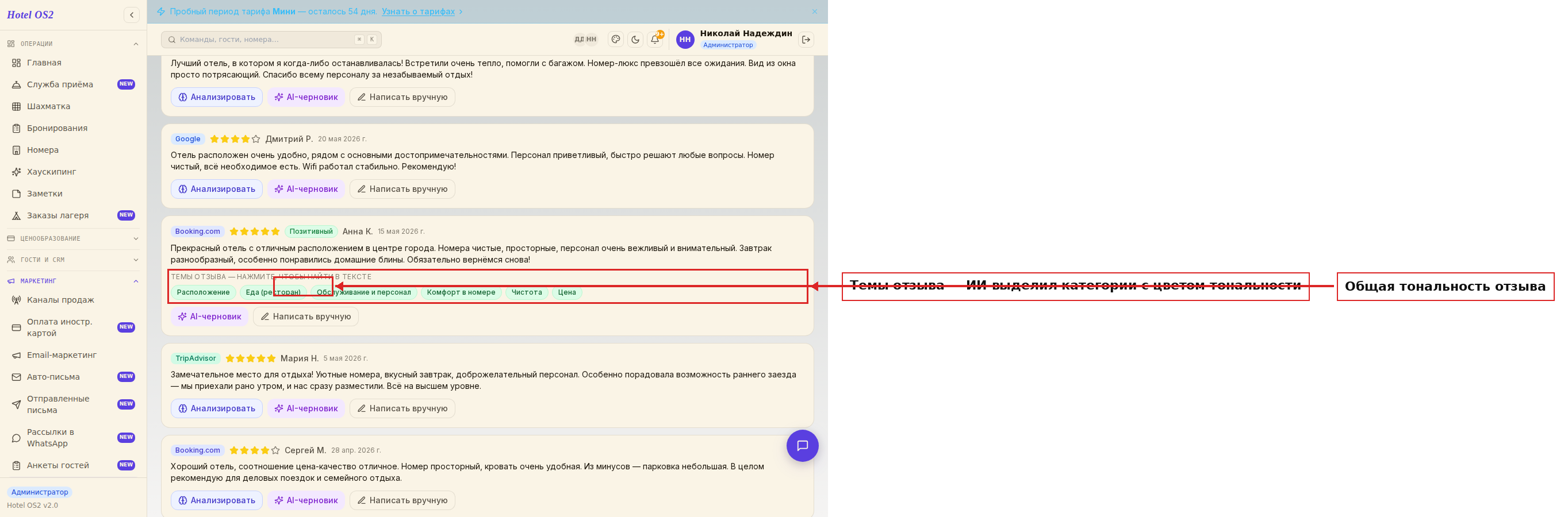
Task: Click Написать вручную on Сергей М.'s review
Action: point(402,500)
